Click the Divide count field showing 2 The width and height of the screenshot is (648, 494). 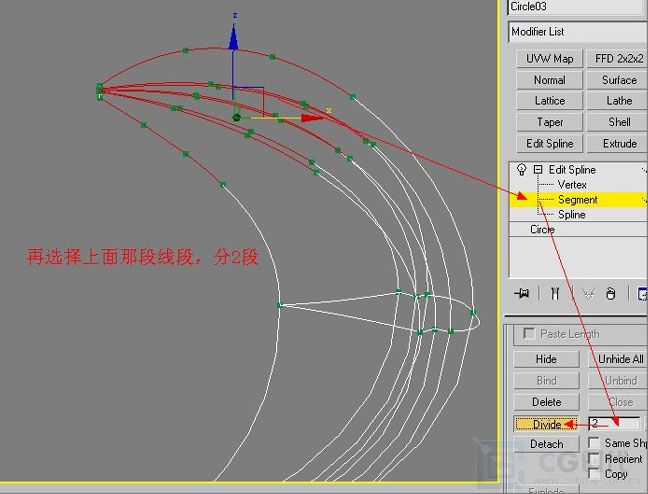click(x=614, y=423)
